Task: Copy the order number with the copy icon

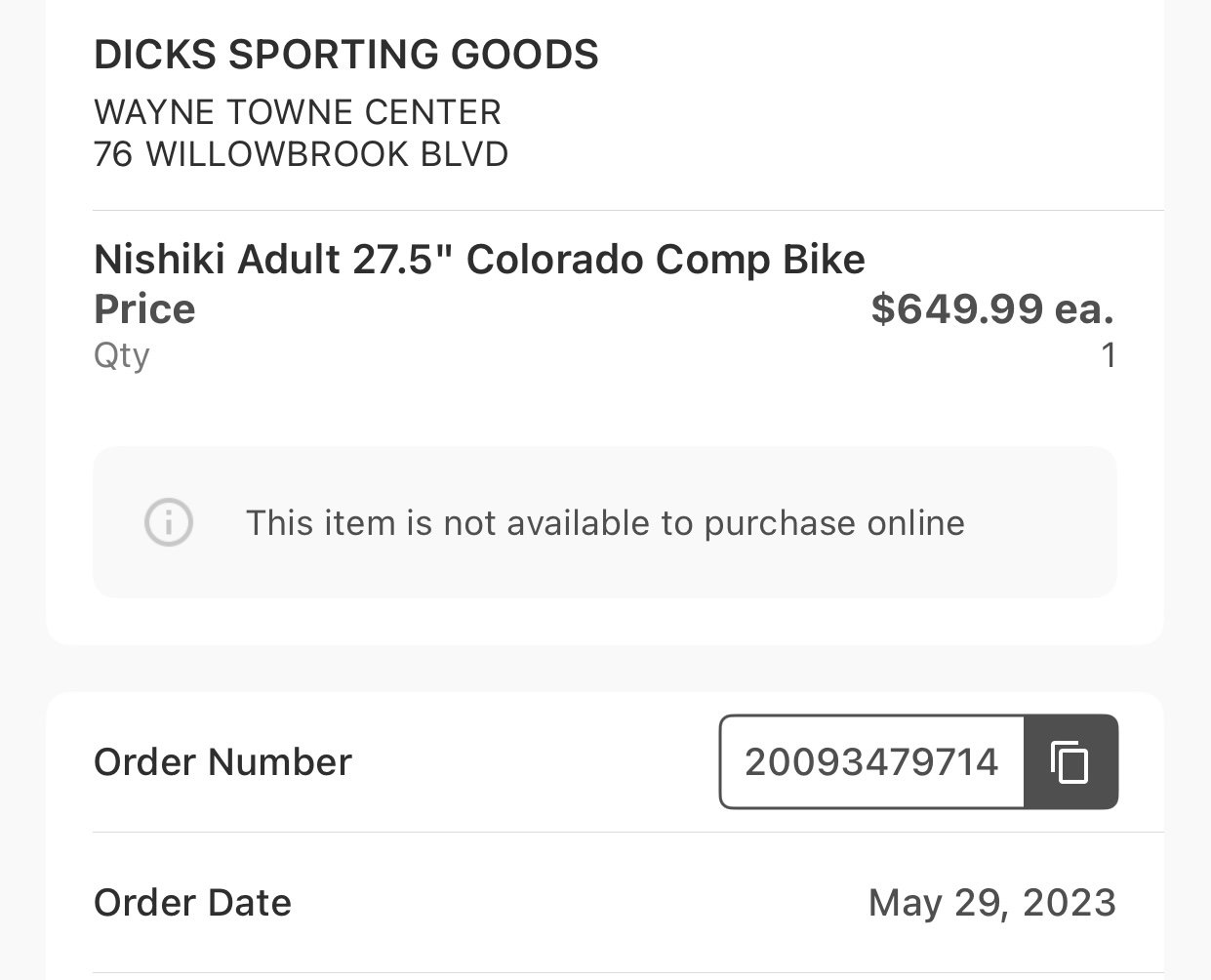Action: [x=1070, y=762]
